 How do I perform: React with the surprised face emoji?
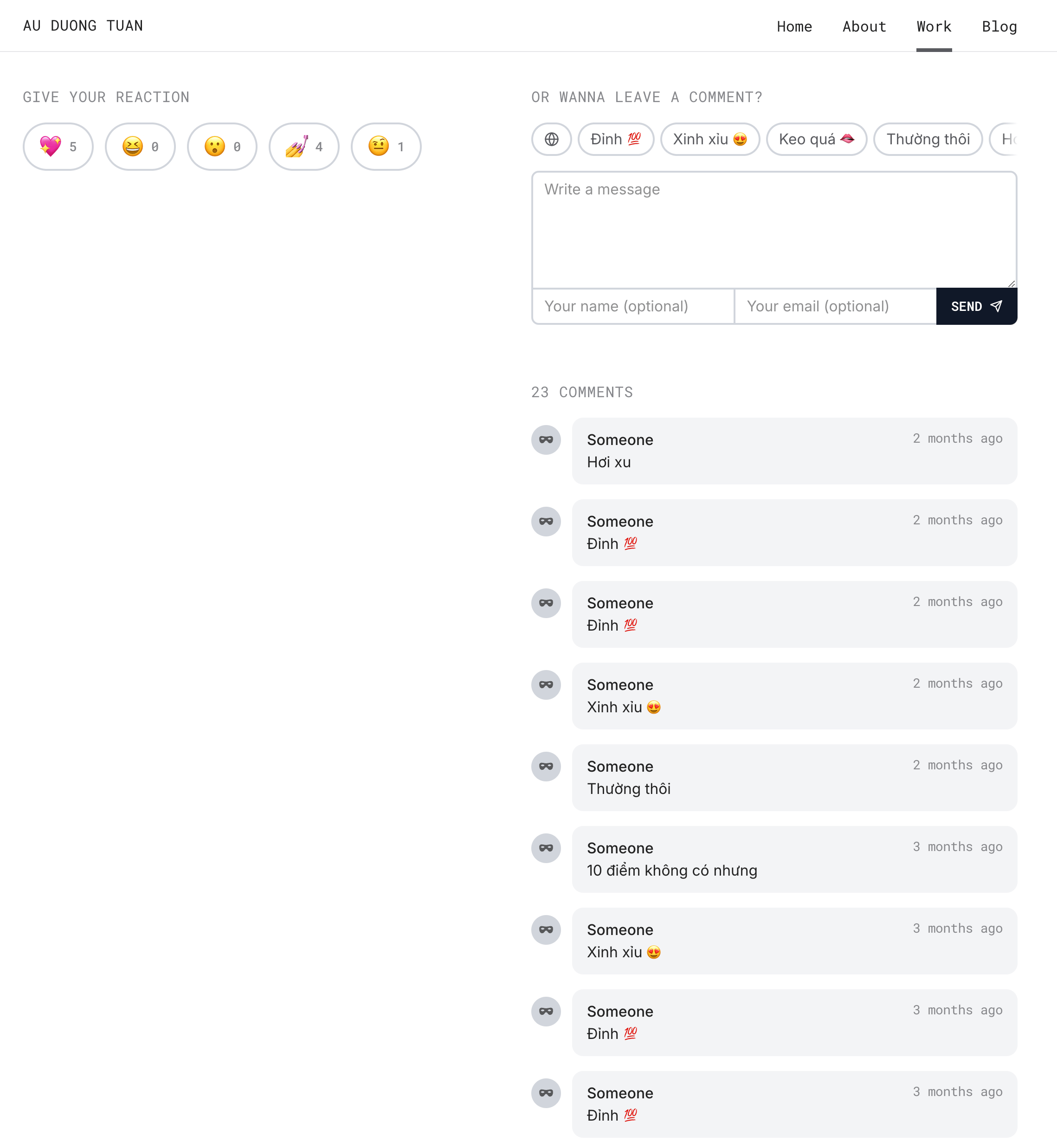point(222,147)
